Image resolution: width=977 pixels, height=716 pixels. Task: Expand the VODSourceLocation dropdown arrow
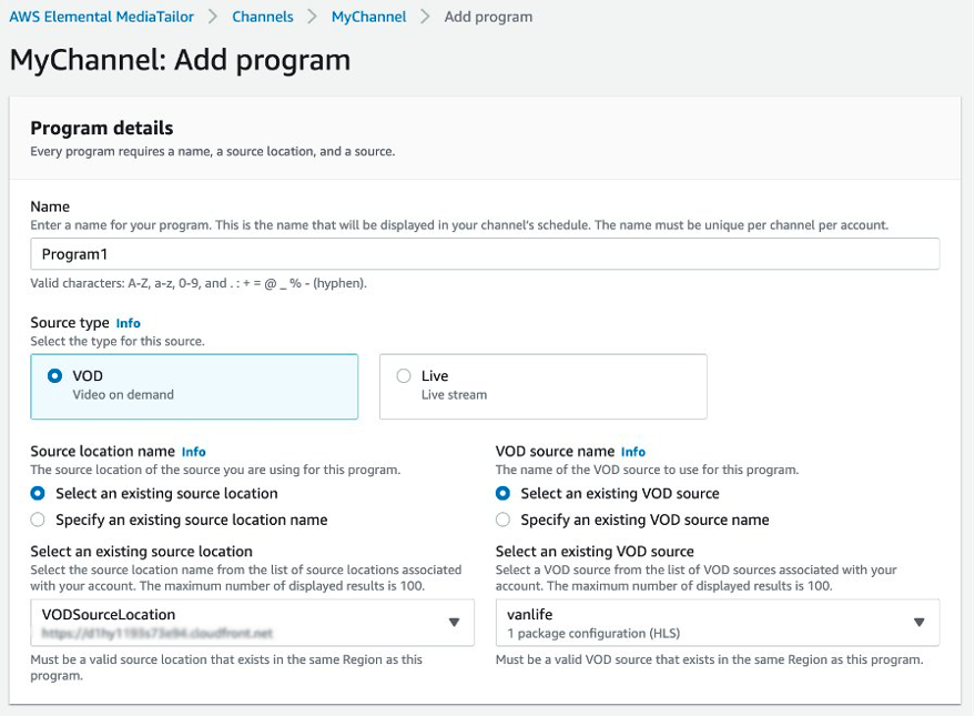pos(454,623)
